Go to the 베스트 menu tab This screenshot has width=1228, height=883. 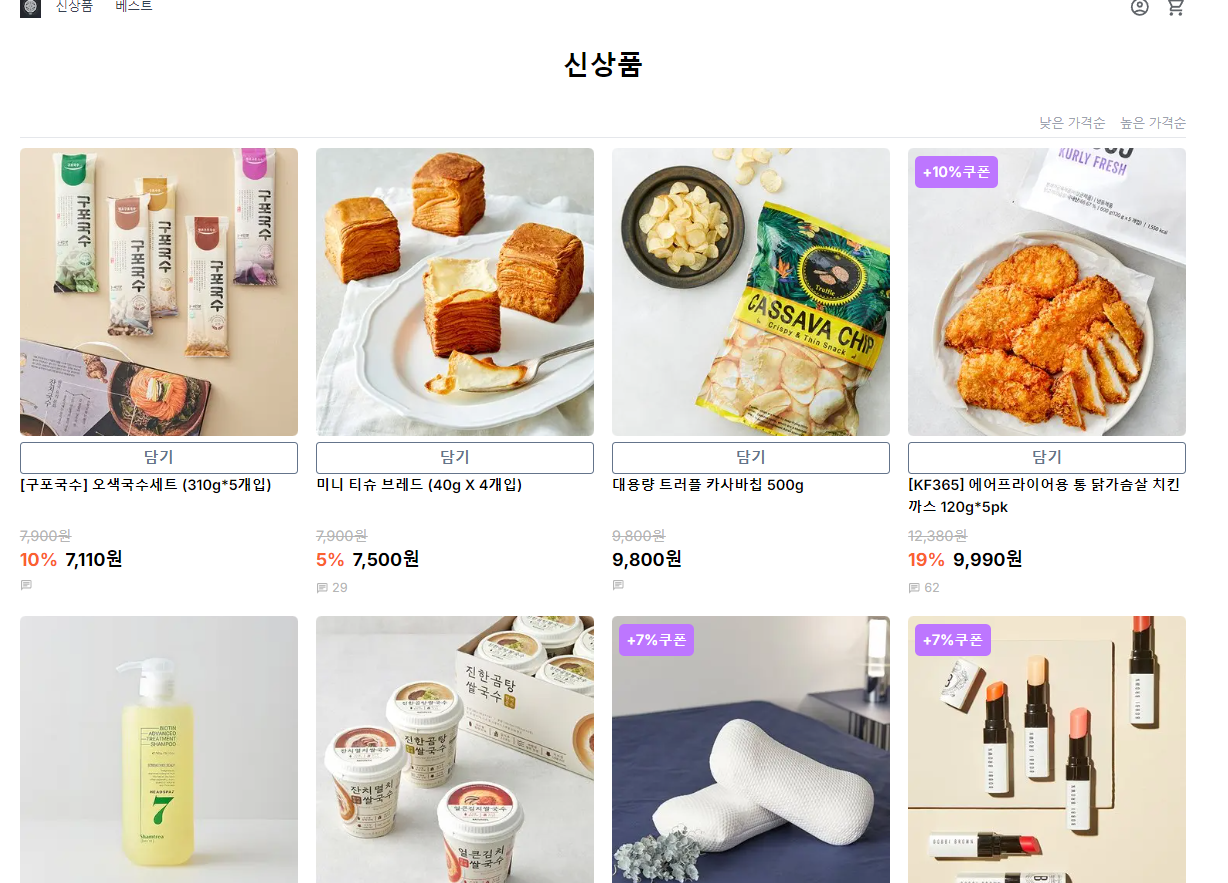[x=134, y=6]
